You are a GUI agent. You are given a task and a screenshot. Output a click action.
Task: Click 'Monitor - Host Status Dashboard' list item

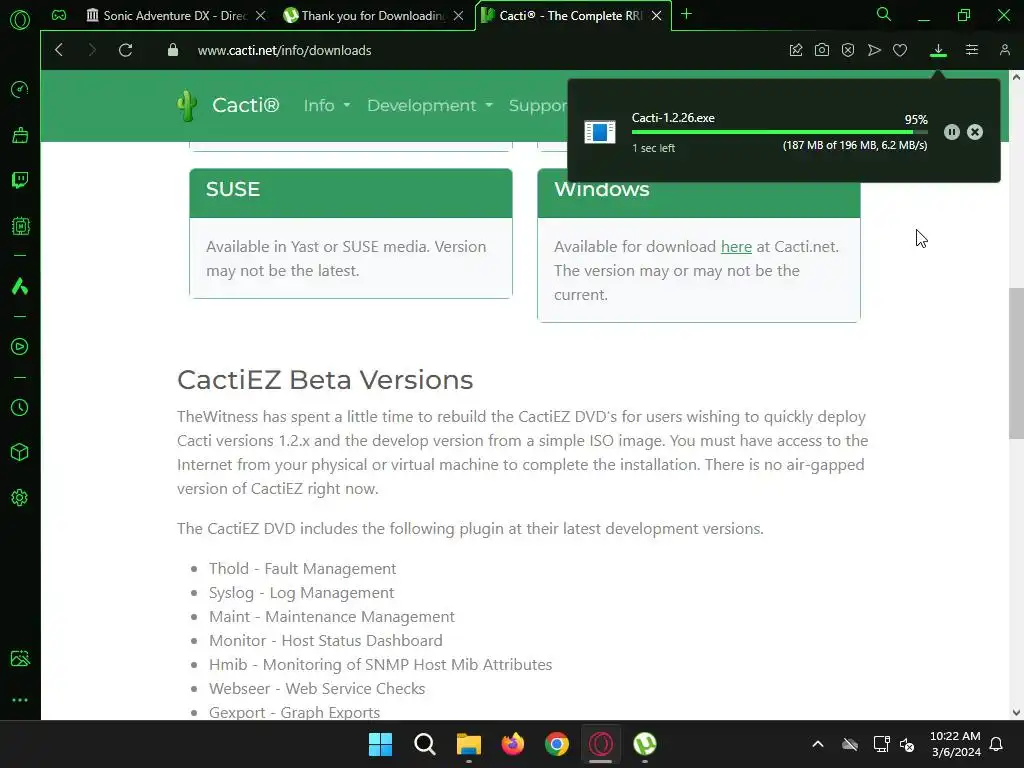click(x=326, y=641)
